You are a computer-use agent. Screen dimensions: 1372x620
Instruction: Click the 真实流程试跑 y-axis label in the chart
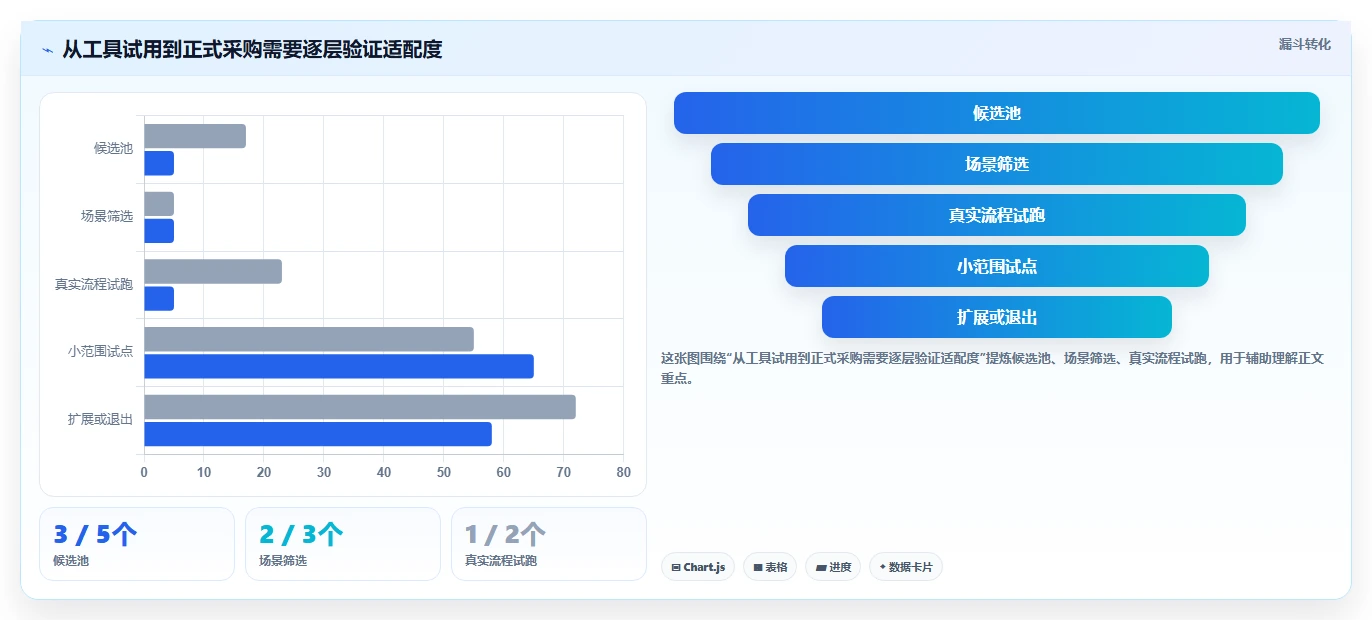pyautogui.click(x=94, y=284)
